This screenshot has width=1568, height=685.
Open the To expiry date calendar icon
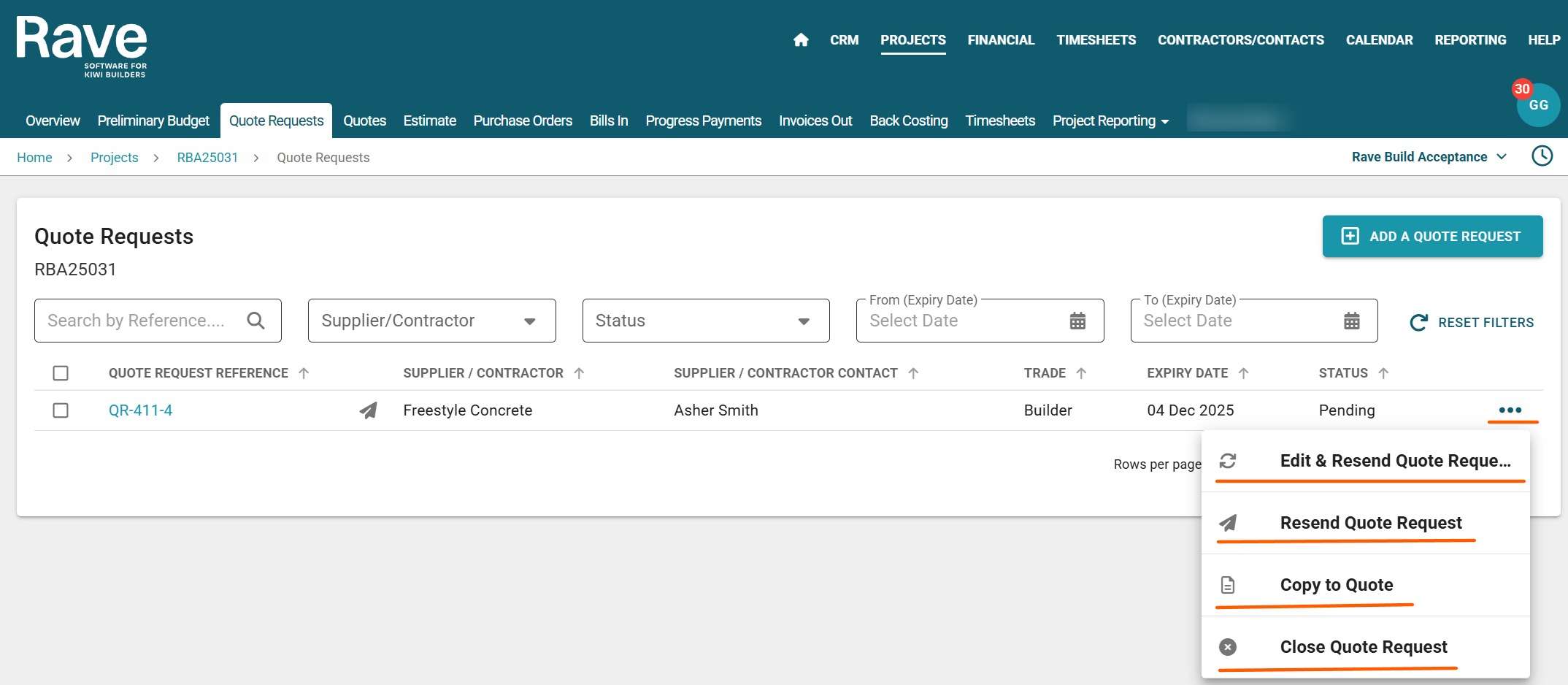(x=1351, y=321)
